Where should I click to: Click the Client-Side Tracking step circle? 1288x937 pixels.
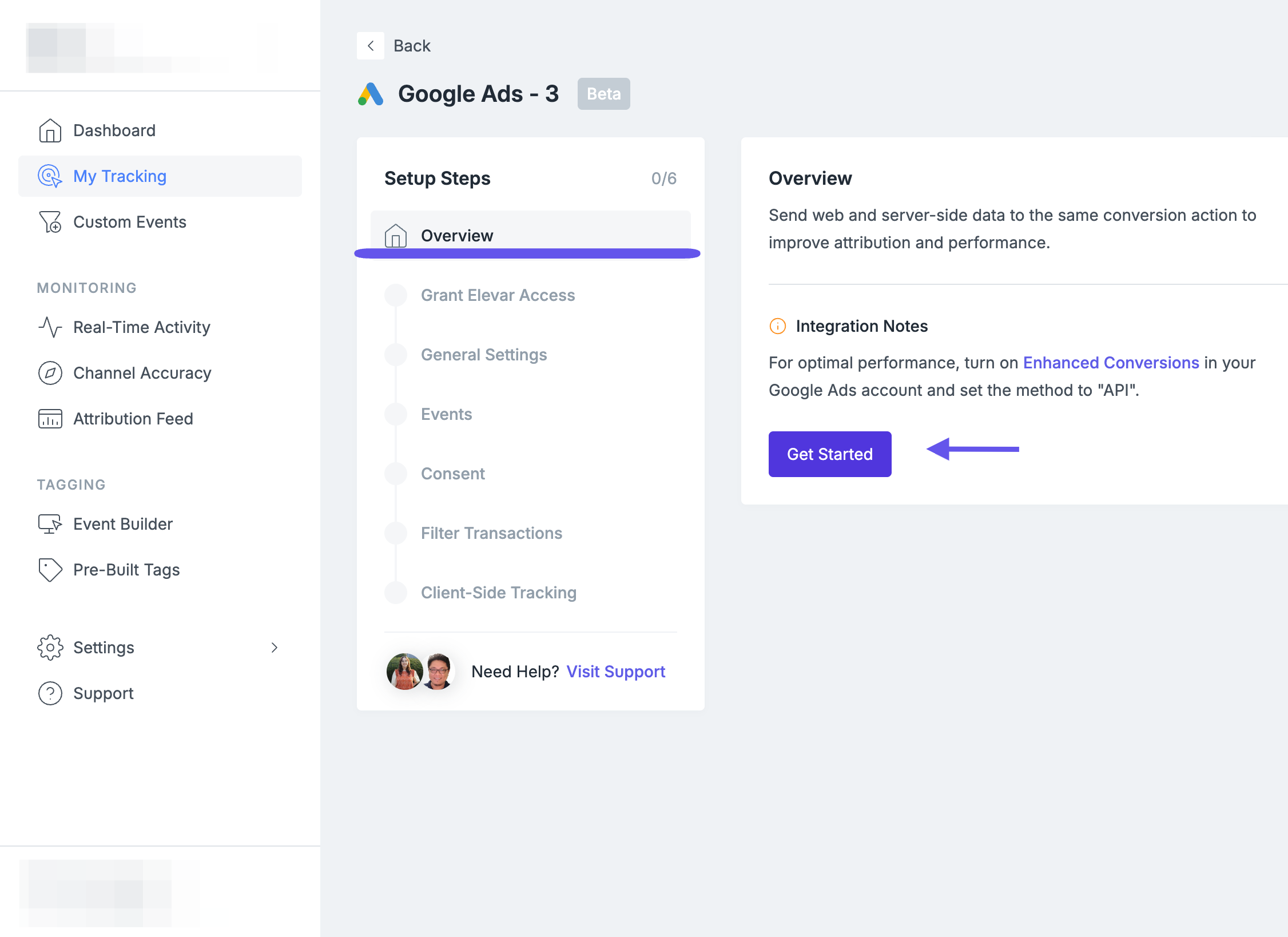[396, 593]
